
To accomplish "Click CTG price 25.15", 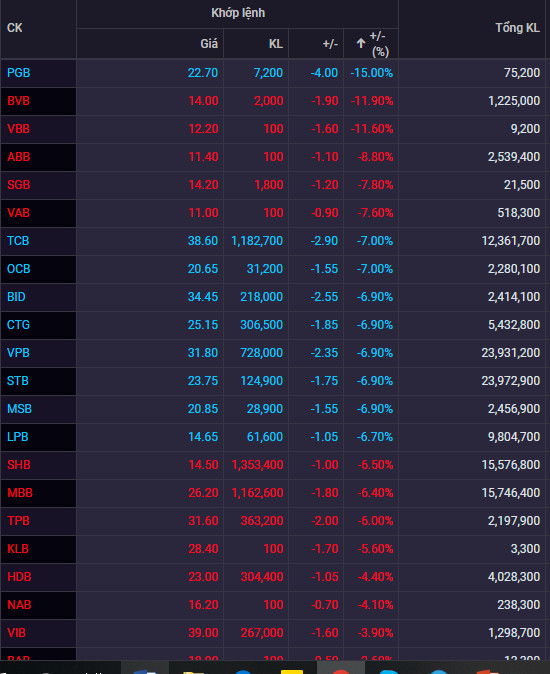I will point(203,325).
